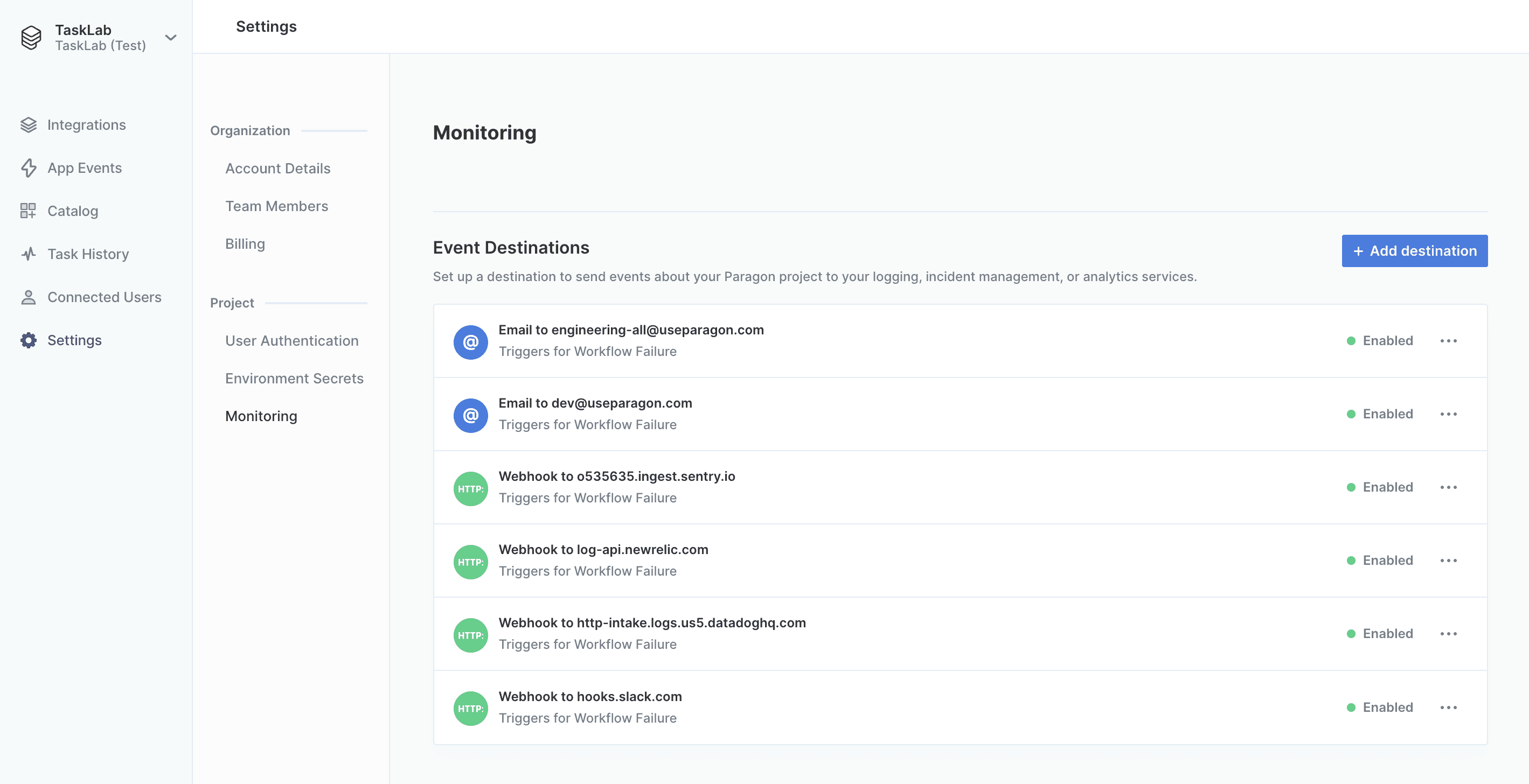Click Add destination button
1529x784 pixels.
[x=1414, y=251]
